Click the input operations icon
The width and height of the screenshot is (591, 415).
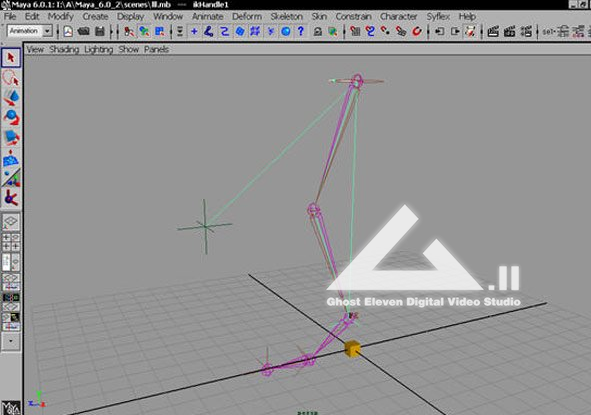(439, 31)
